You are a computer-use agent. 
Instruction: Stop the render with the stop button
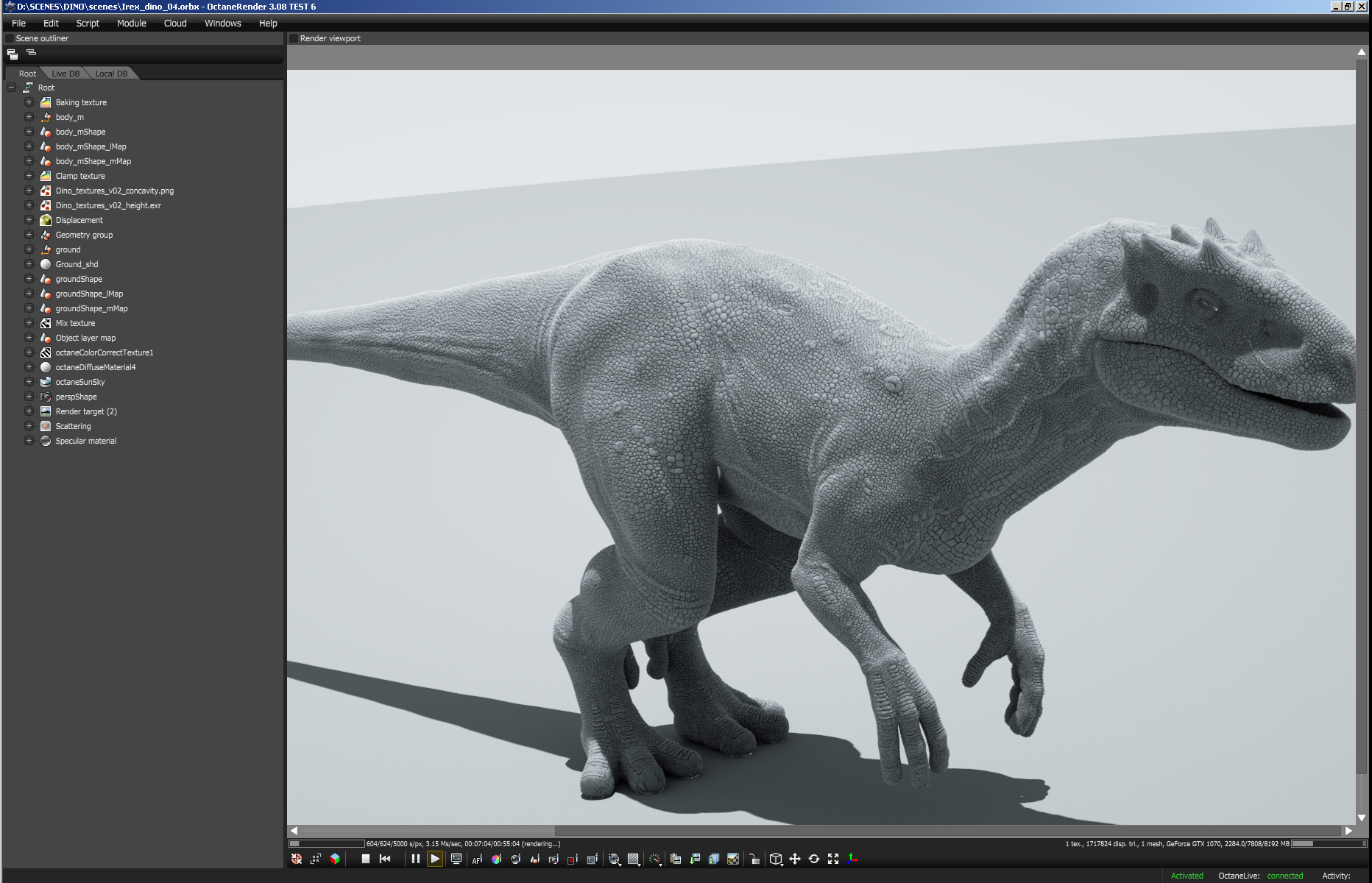[365, 859]
